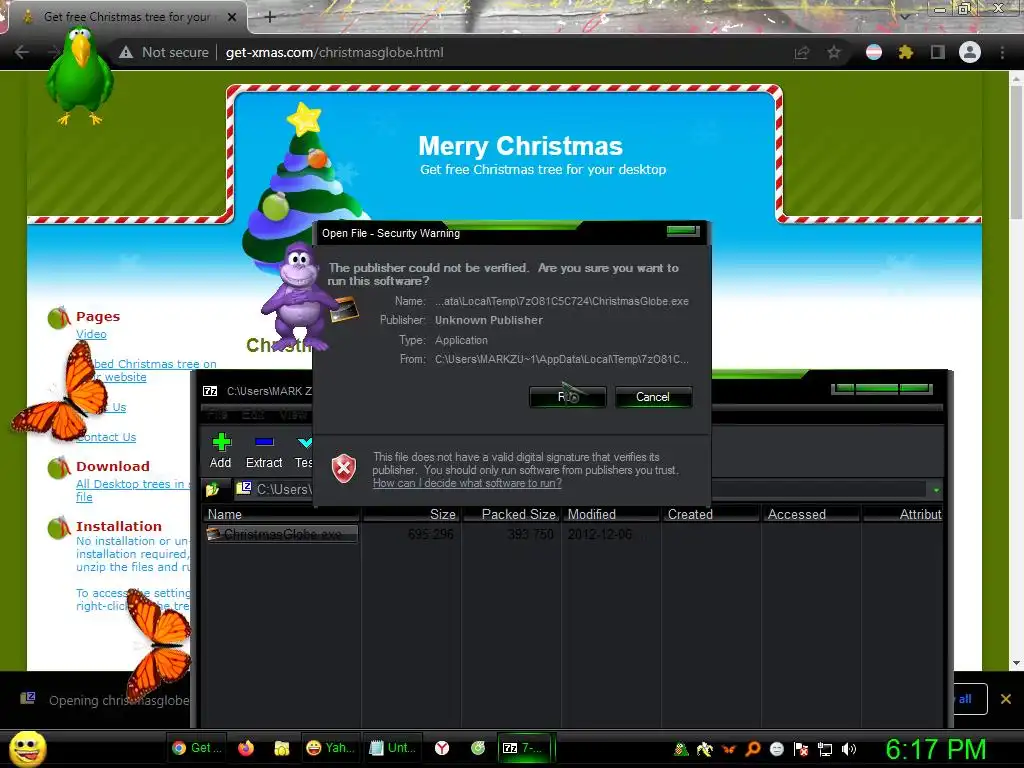Close the Chrome download bar

point(1006,699)
